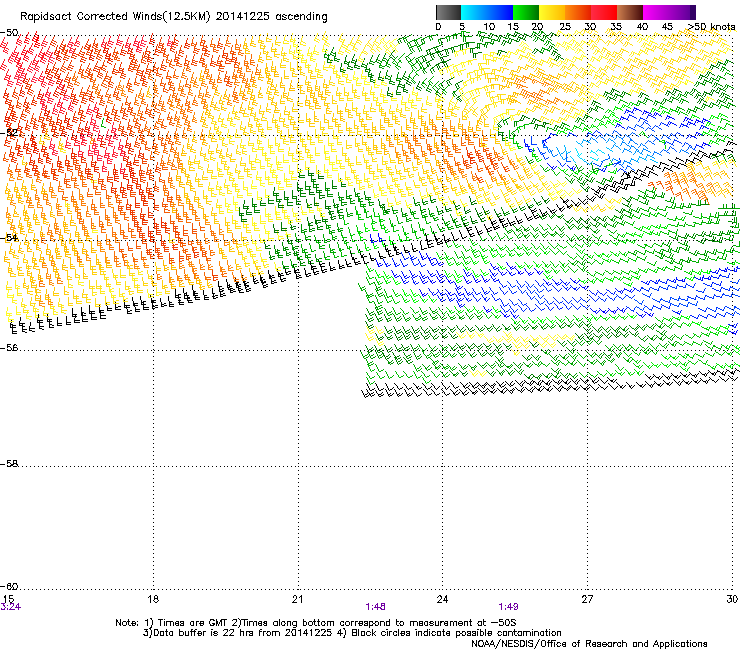Click the '-60' latitude axis label
740x650 pixels.
(x=9, y=586)
